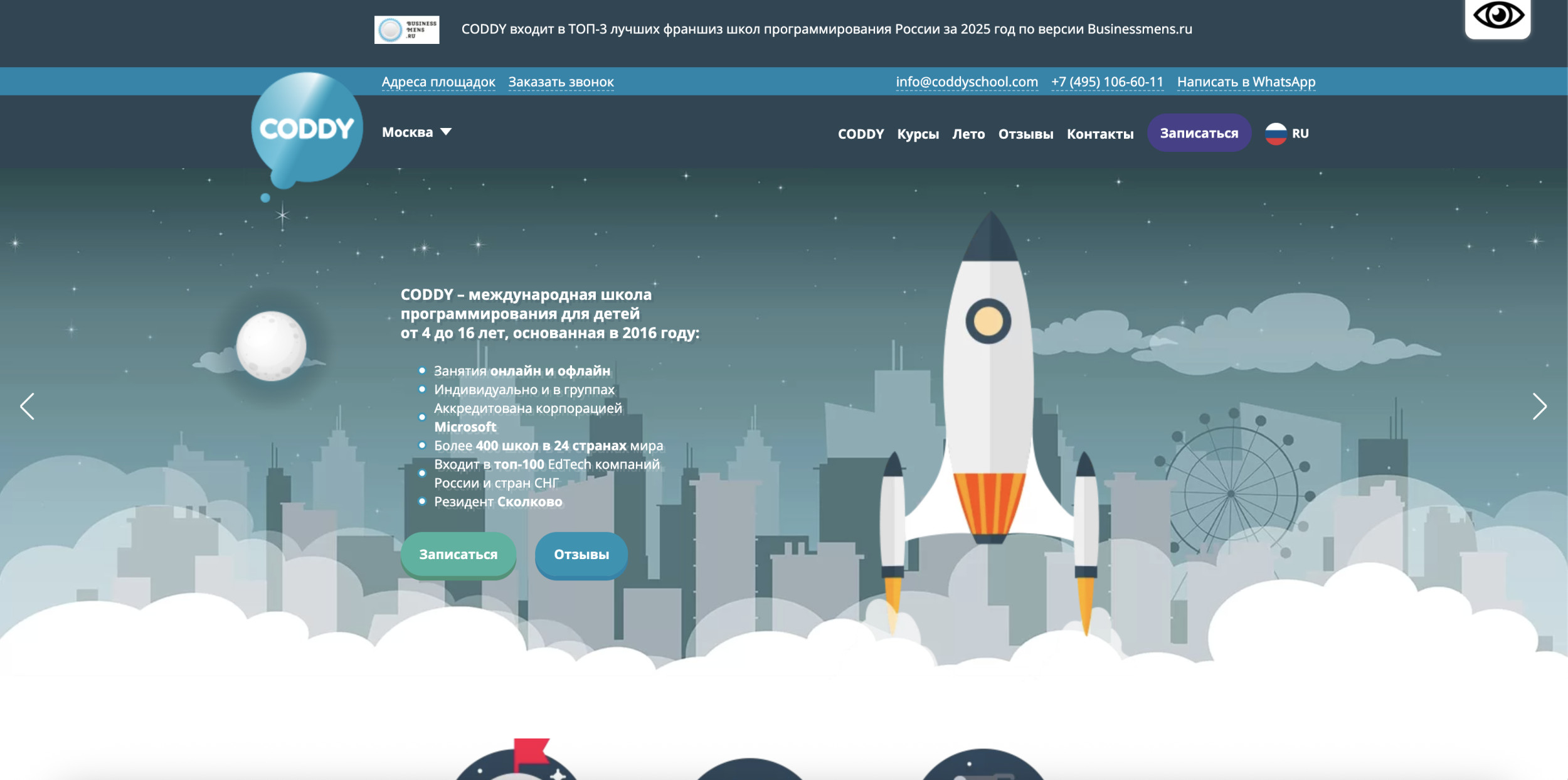Viewport: 1568px width, 780px height.
Task: Open Отзывы in navigation menu
Action: click(1025, 134)
